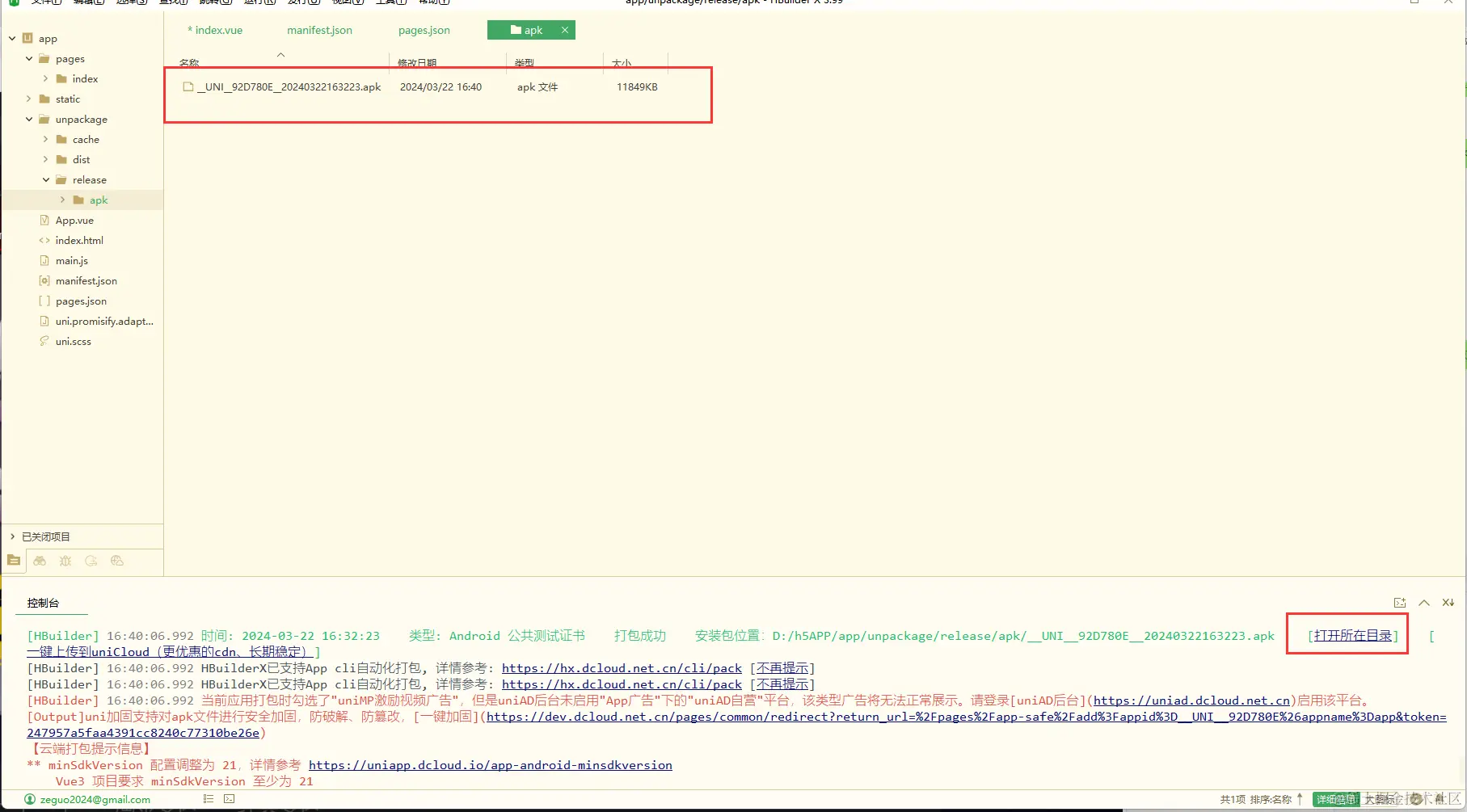Screen dimensions: 1467x812
Task: Toggle the outline list icon in status bar
Action: coord(209,799)
